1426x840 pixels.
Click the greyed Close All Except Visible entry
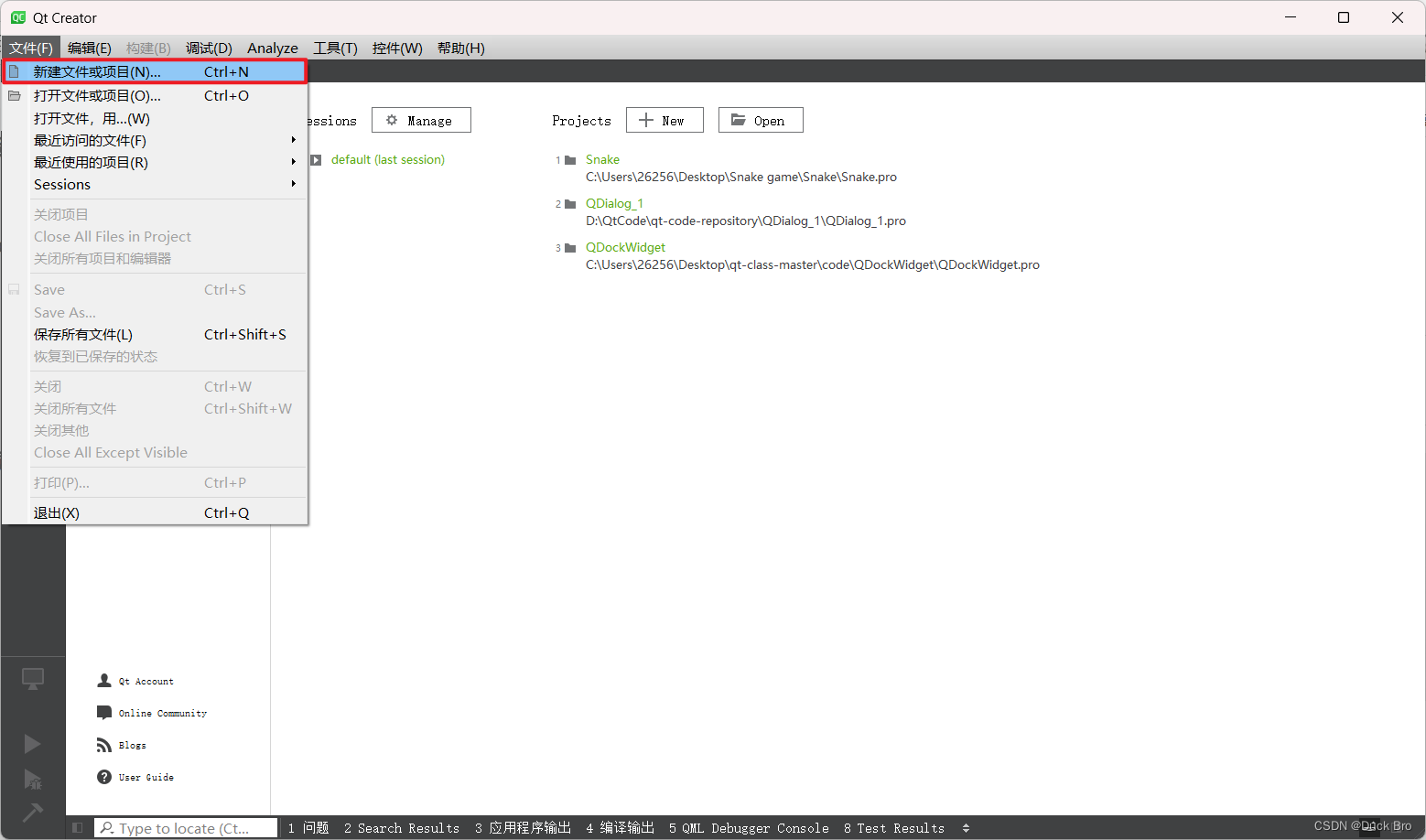155,452
